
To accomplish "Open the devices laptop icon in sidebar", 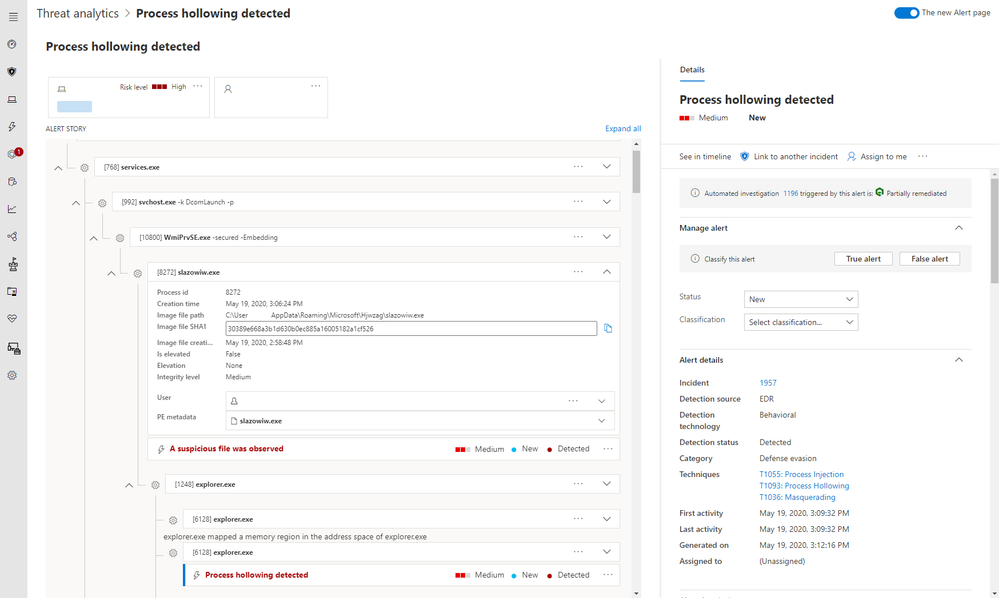I will (12, 99).
